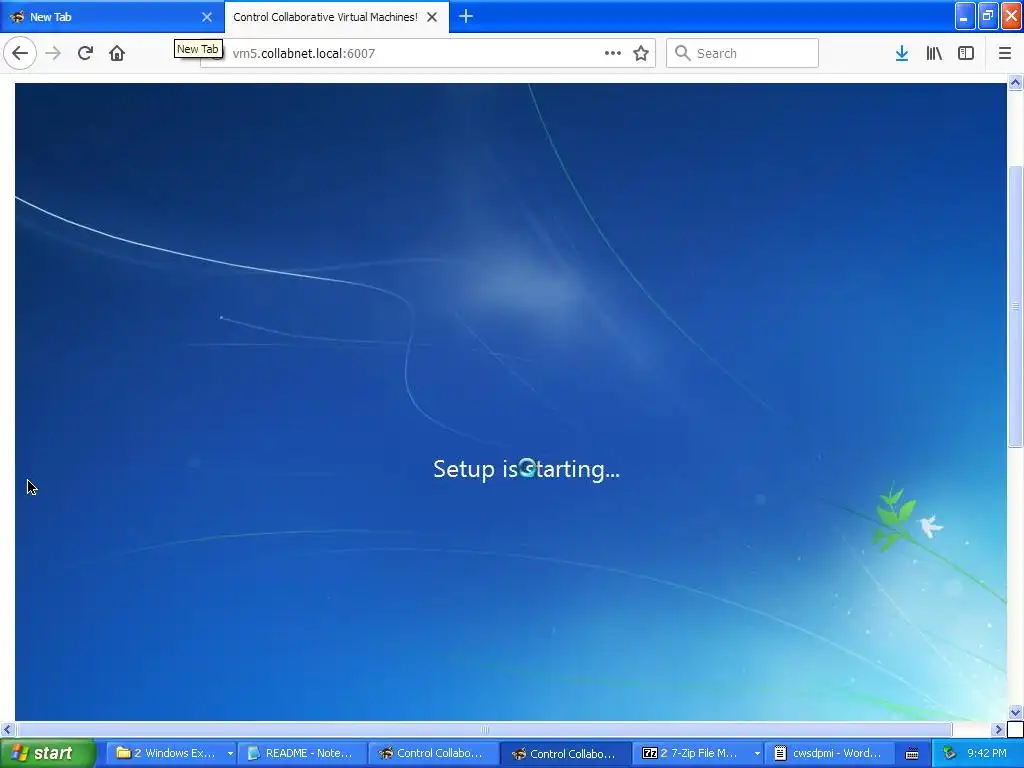The height and width of the screenshot is (768, 1024).
Task: Open the page actions three-dot menu
Action: pyautogui.click(x=613, y=53)
